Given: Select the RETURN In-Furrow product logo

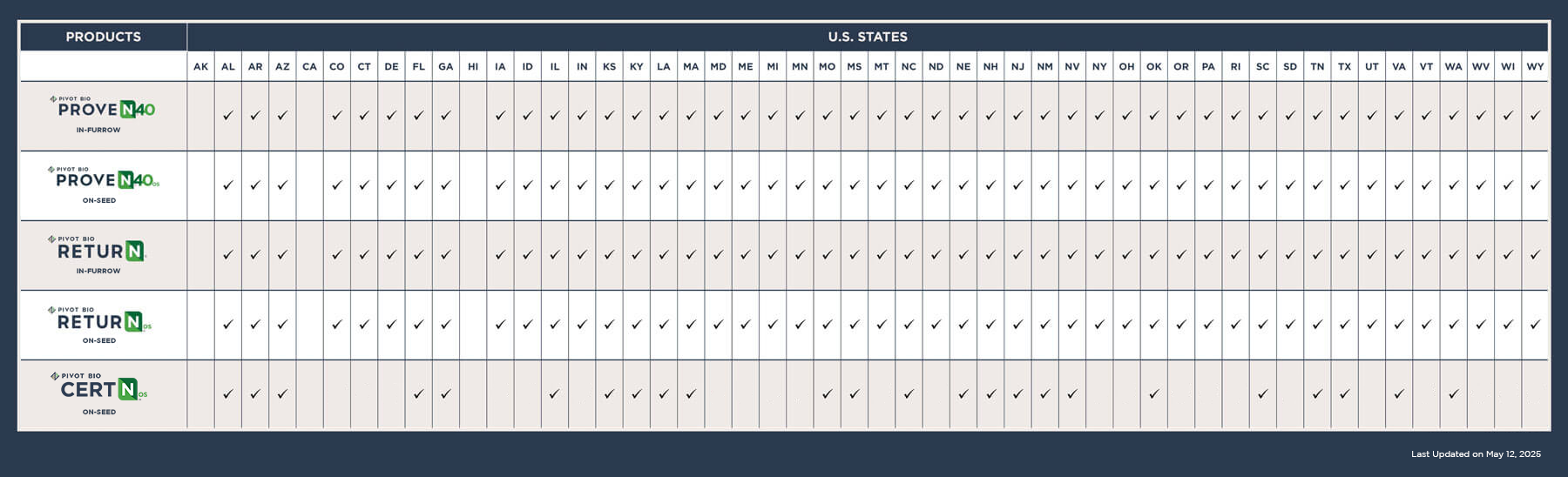Looking at the screenshot, I should (98, 255).
